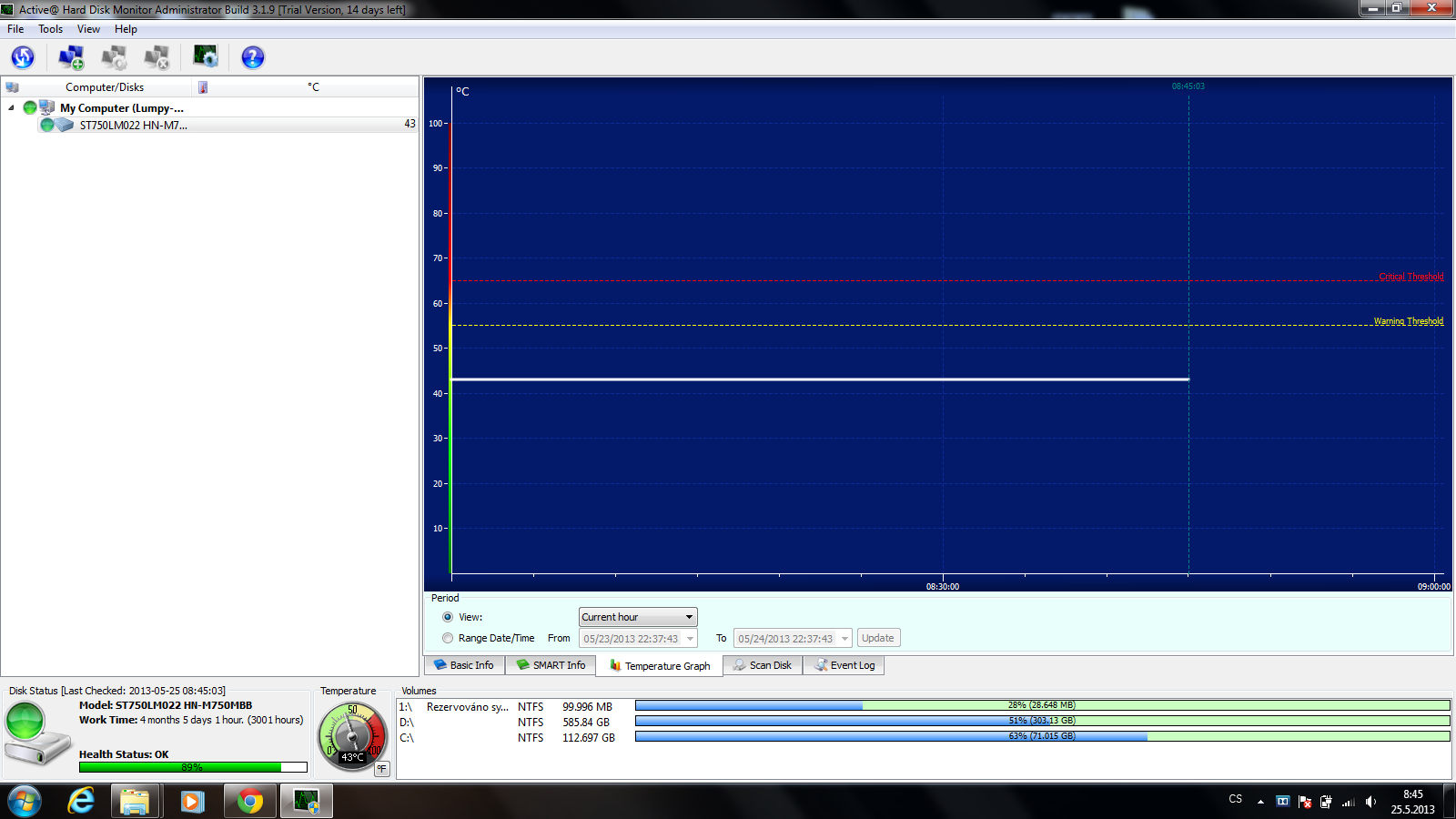Image resolution: width=1456 pixels, height=819 pixels.
Task: Open Google Chrome from the taskbar
Action: 249,801
